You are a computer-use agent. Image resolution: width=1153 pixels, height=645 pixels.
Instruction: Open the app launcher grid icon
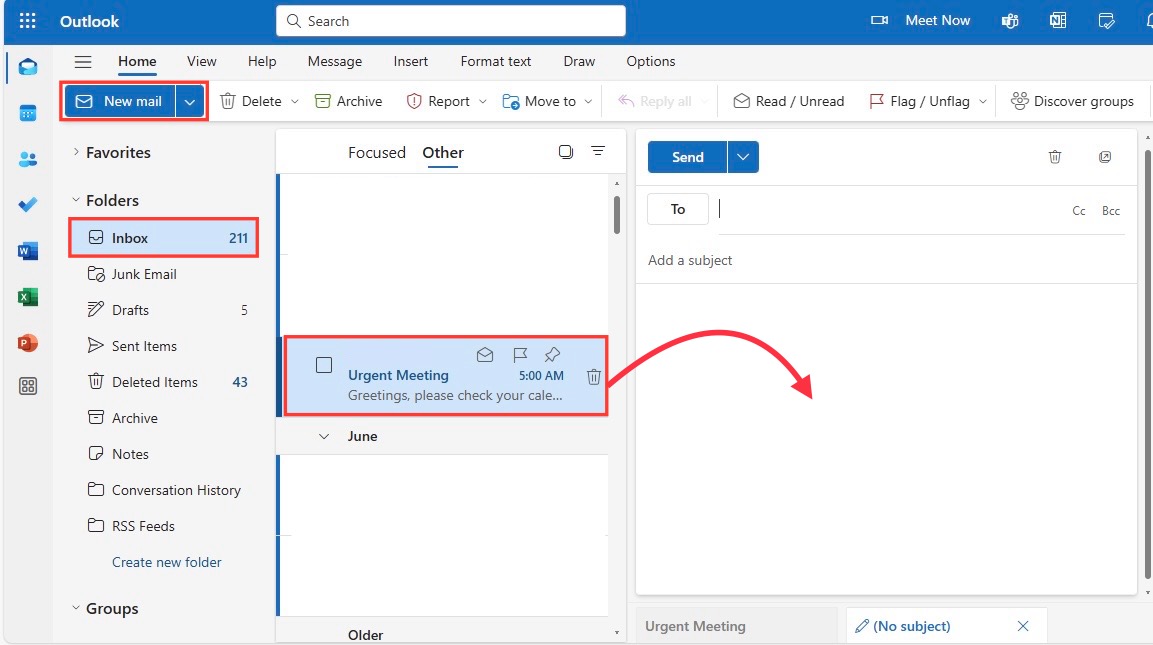click(x=27, y=21)
